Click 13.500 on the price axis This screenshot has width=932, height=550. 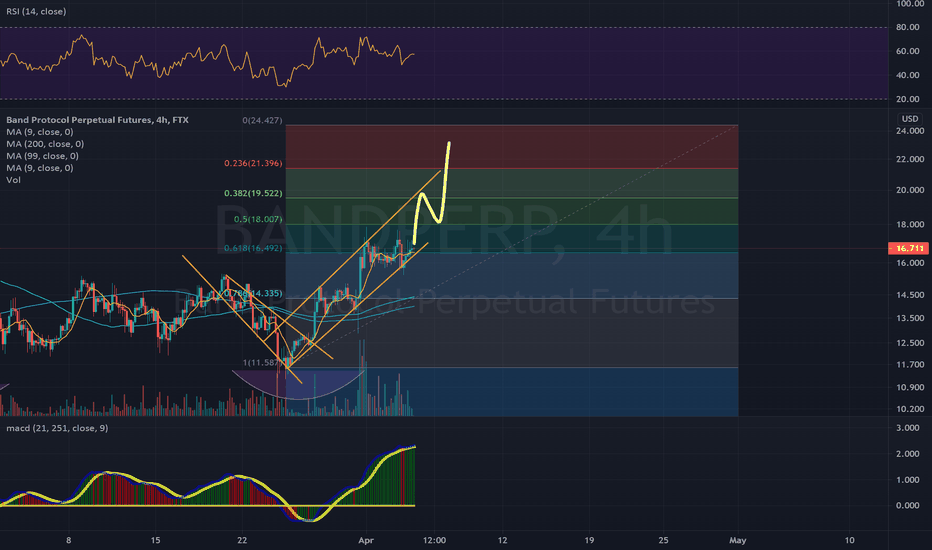point(910,318)
